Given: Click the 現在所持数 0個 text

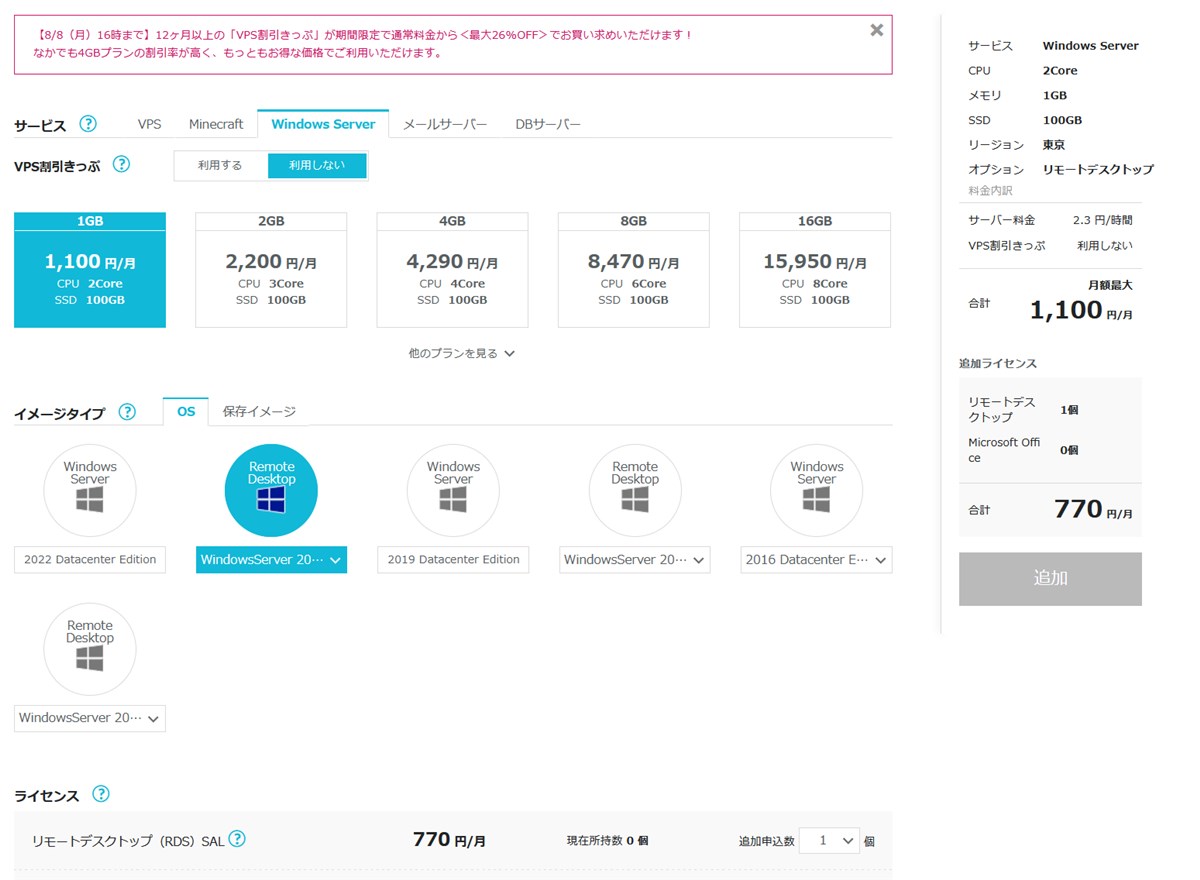Looking at the screenshot, I should click(607, 841).
